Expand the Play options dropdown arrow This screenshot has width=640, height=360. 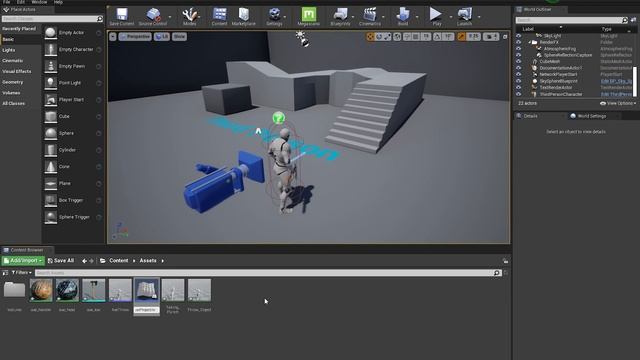(451, 17)
